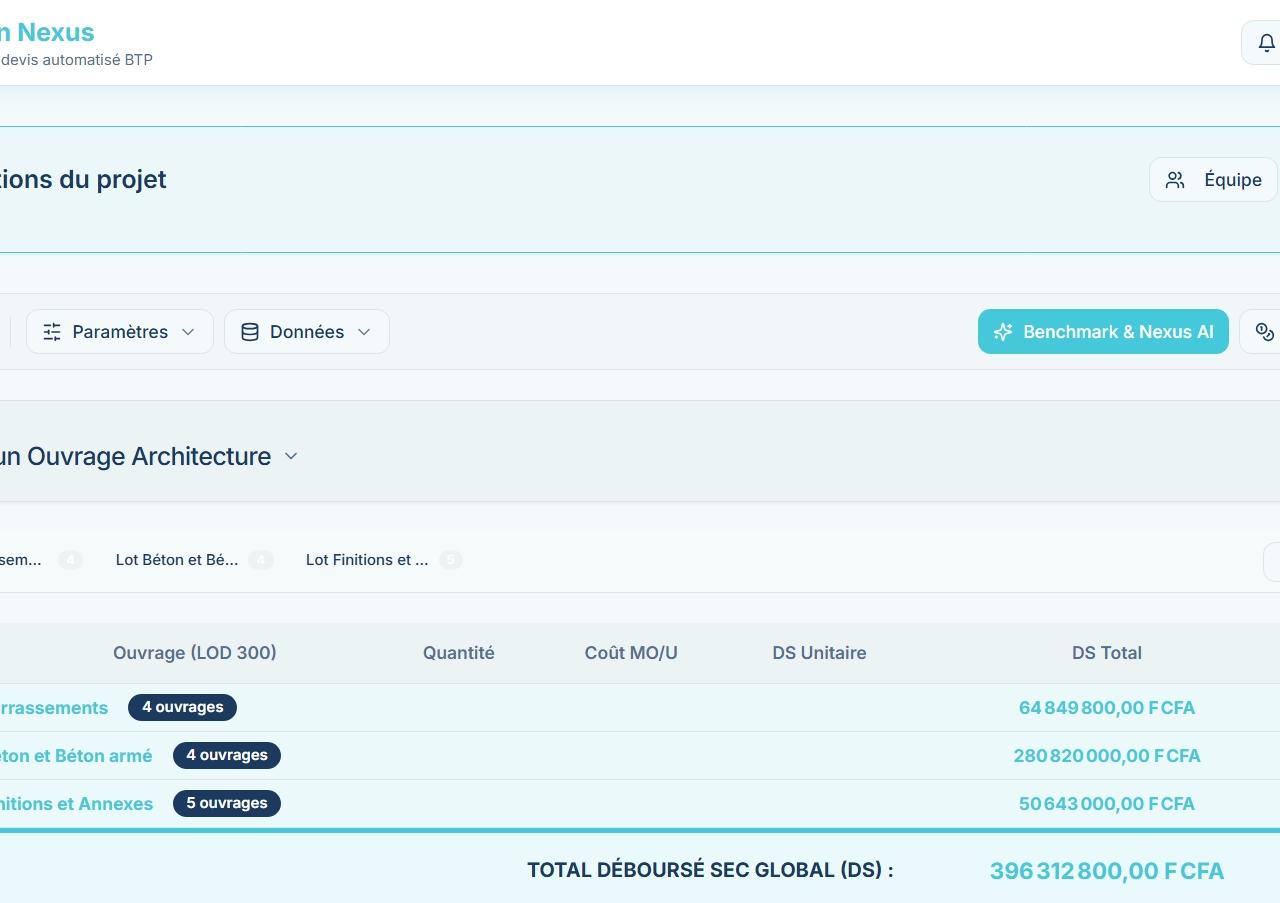Image resolution: width=1280 pixels, height=903 pixels.
Task: Click the notification bell icon
Action: pos(1266,43)
